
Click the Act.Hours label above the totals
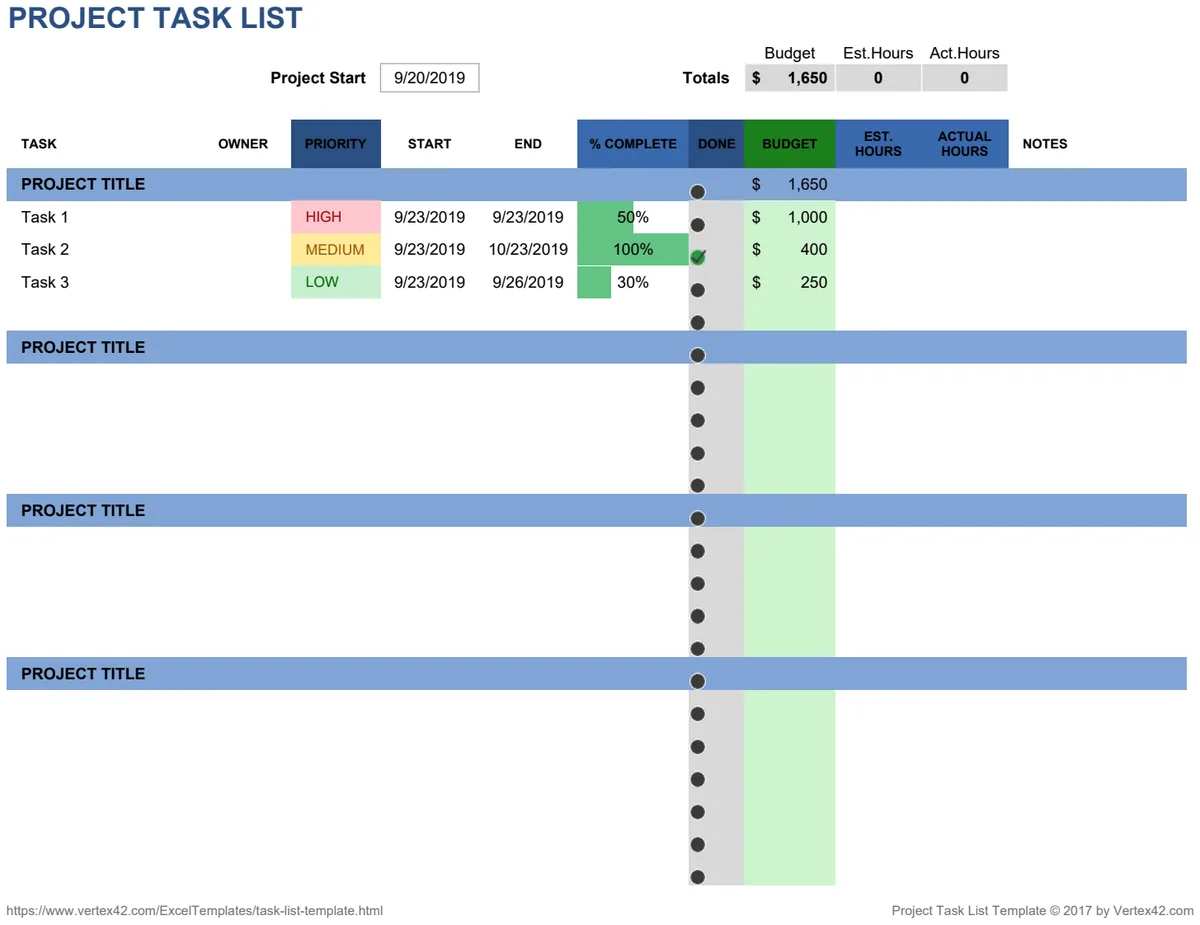click(x=964, y=54)
